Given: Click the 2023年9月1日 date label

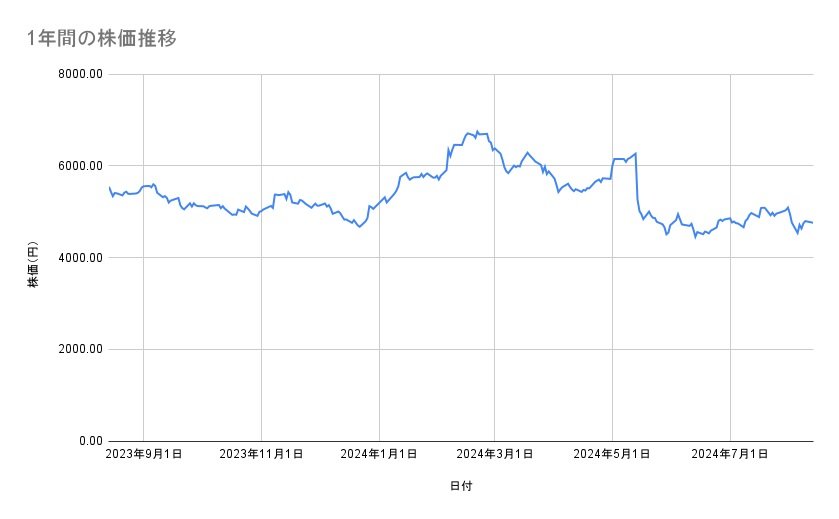Looking at the screenshot, I should click(144, 454).
